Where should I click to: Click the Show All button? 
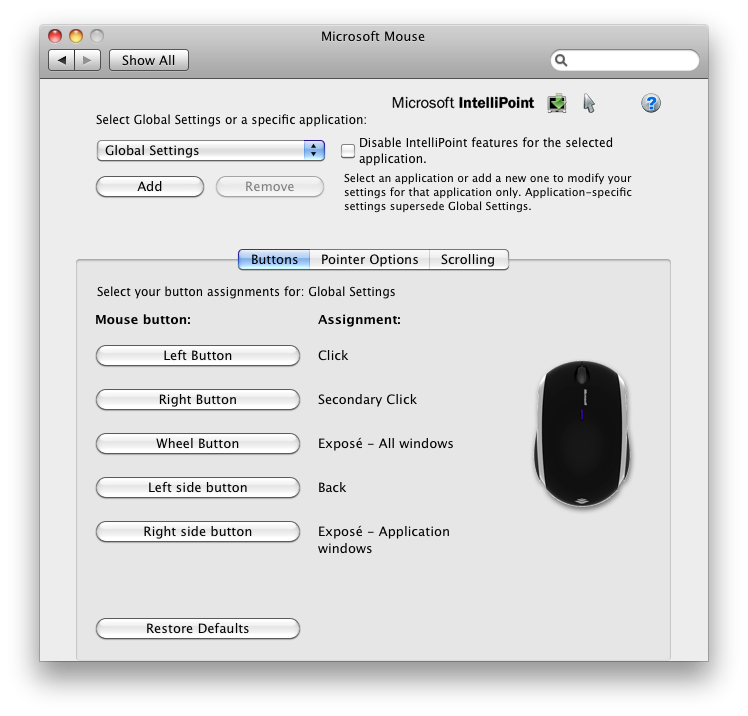coord(148,60)
